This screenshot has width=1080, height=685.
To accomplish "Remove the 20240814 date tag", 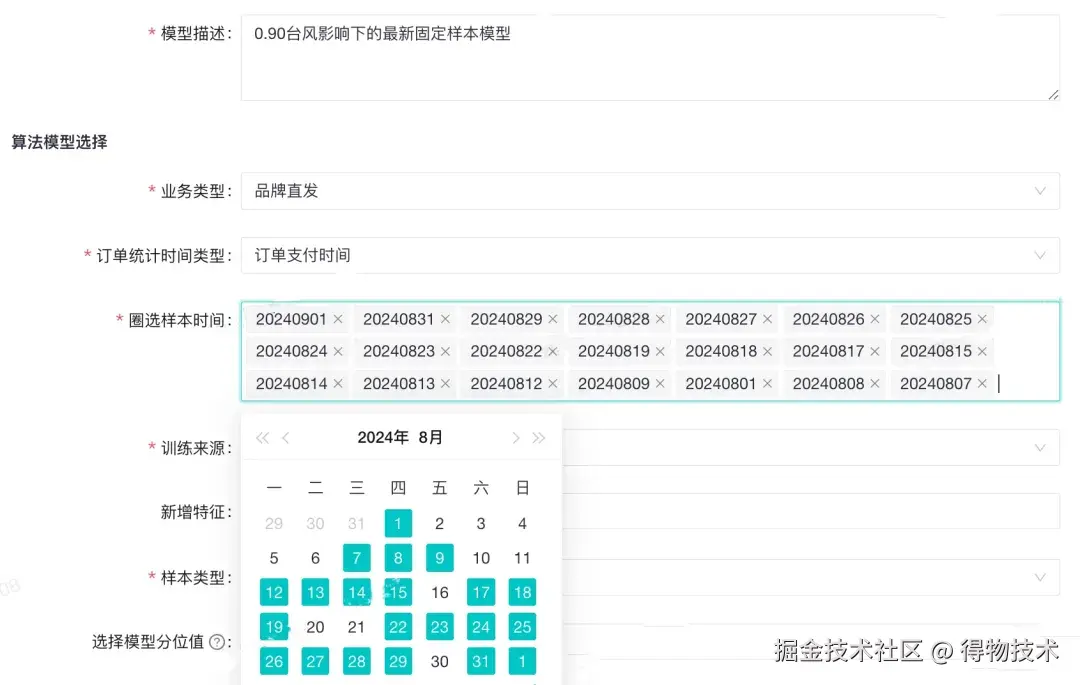I will tap(338, 383).
